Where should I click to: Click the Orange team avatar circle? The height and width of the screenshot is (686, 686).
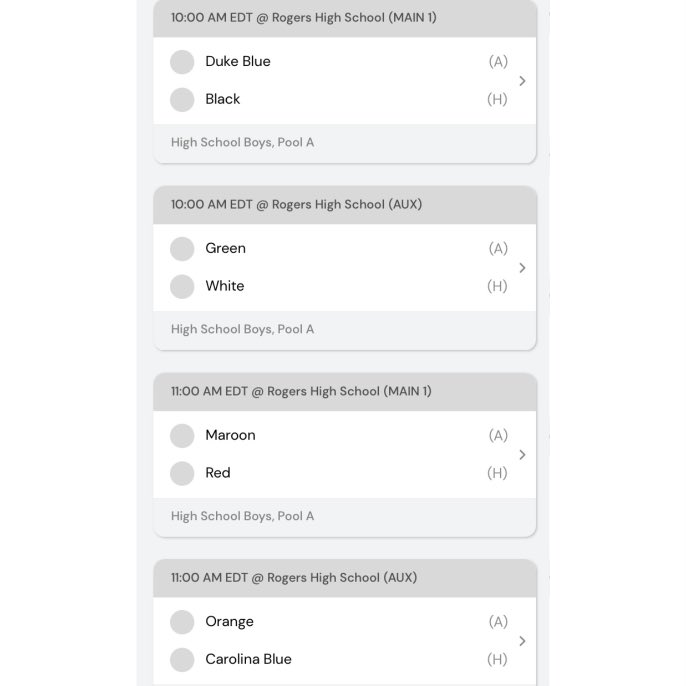pos(182,622)
